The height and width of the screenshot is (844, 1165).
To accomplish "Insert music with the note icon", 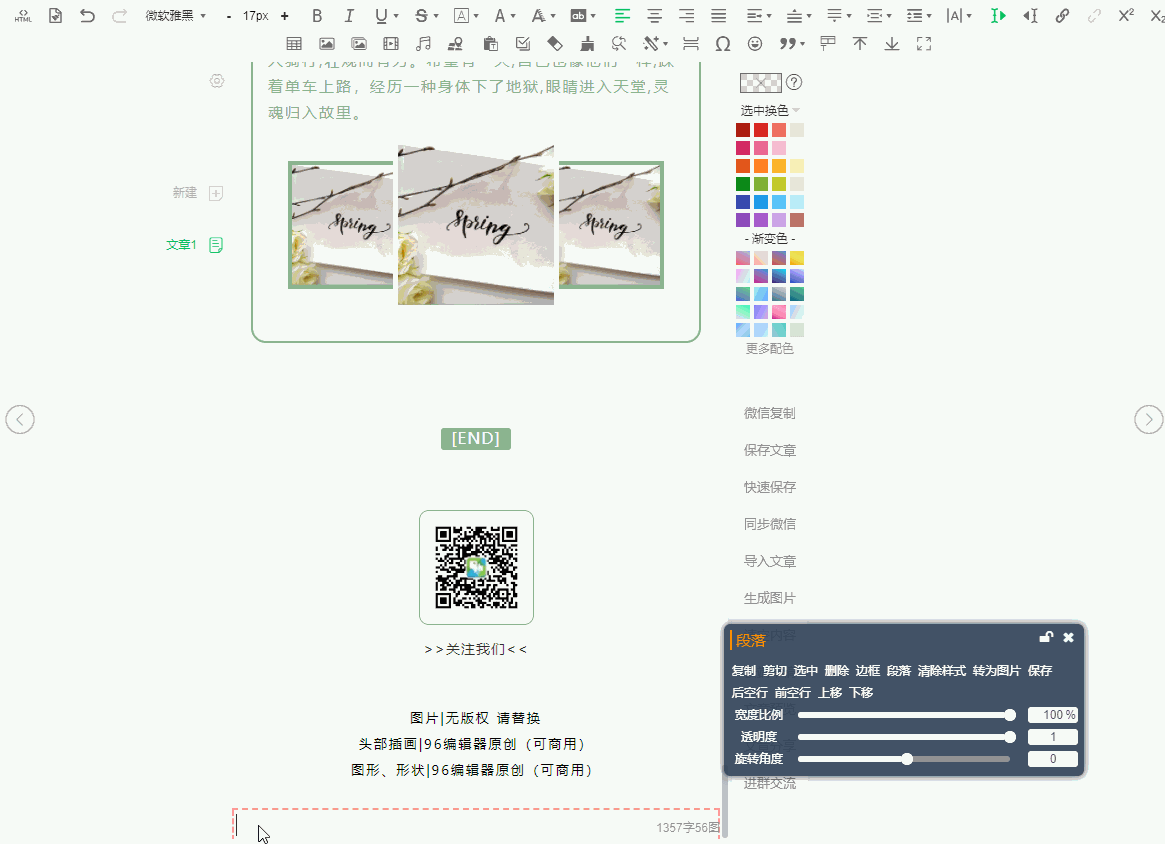I will 423,44.
